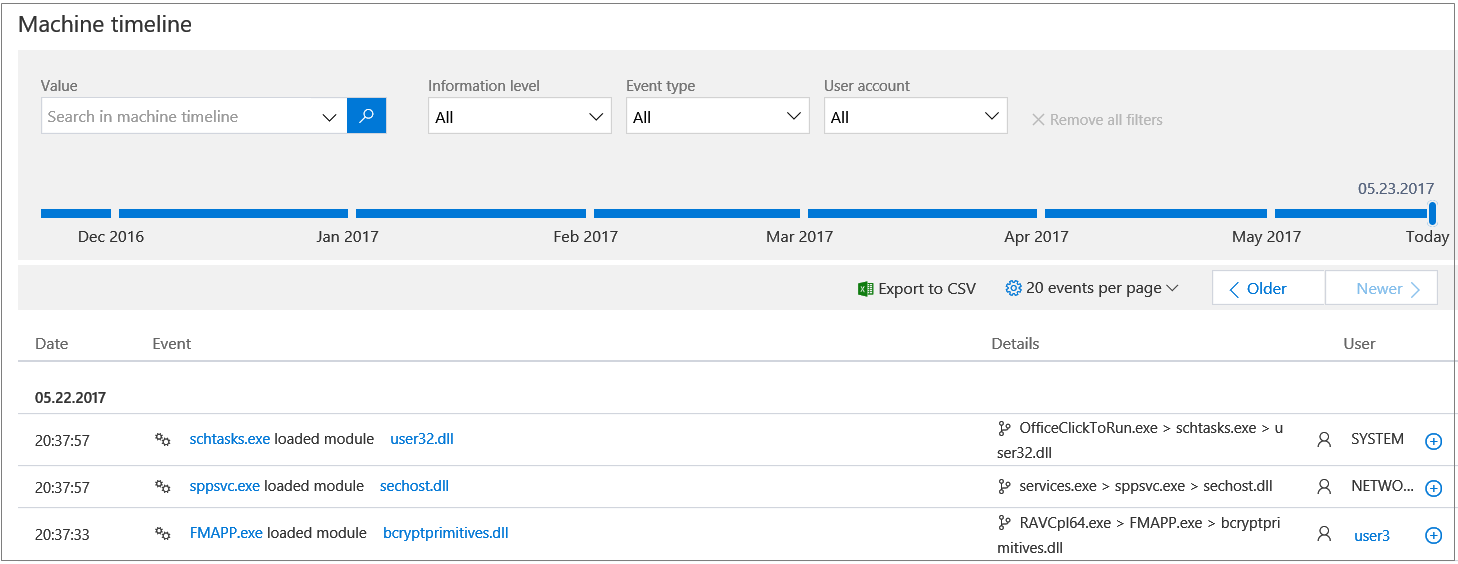Open the bcryptprimitives.dll module link
This screenshot has height=564, width=1458.
(446, 533)
